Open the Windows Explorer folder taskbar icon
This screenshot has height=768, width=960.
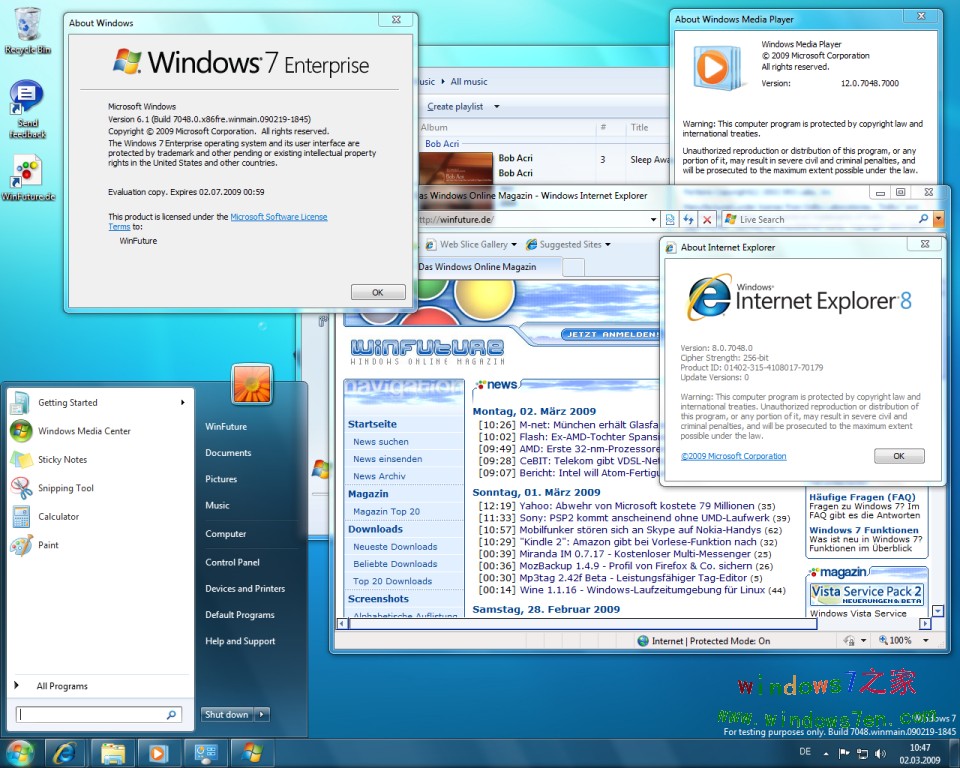(112, 752)
